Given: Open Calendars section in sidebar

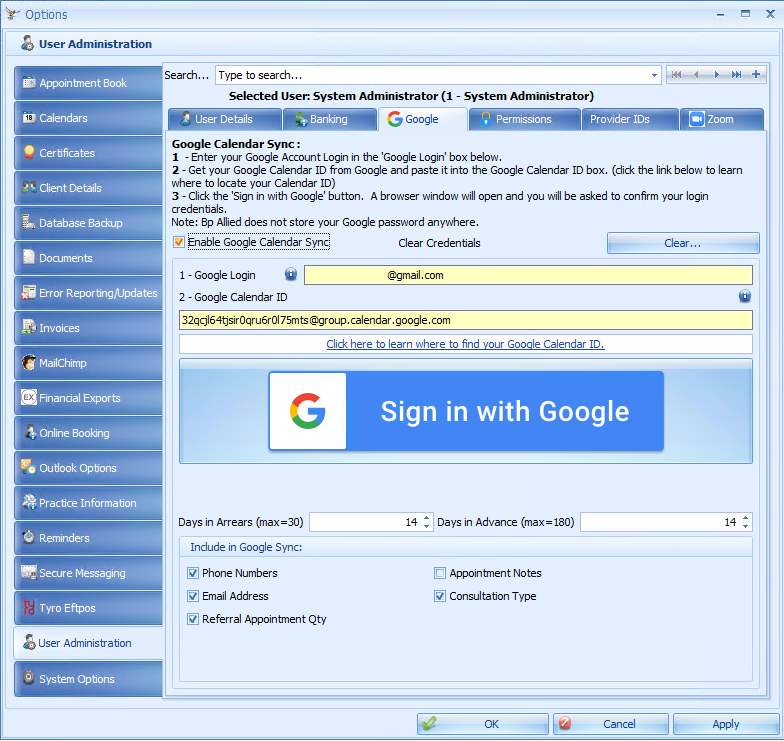Looking at the screenshot, I should (x=88, y=118).
